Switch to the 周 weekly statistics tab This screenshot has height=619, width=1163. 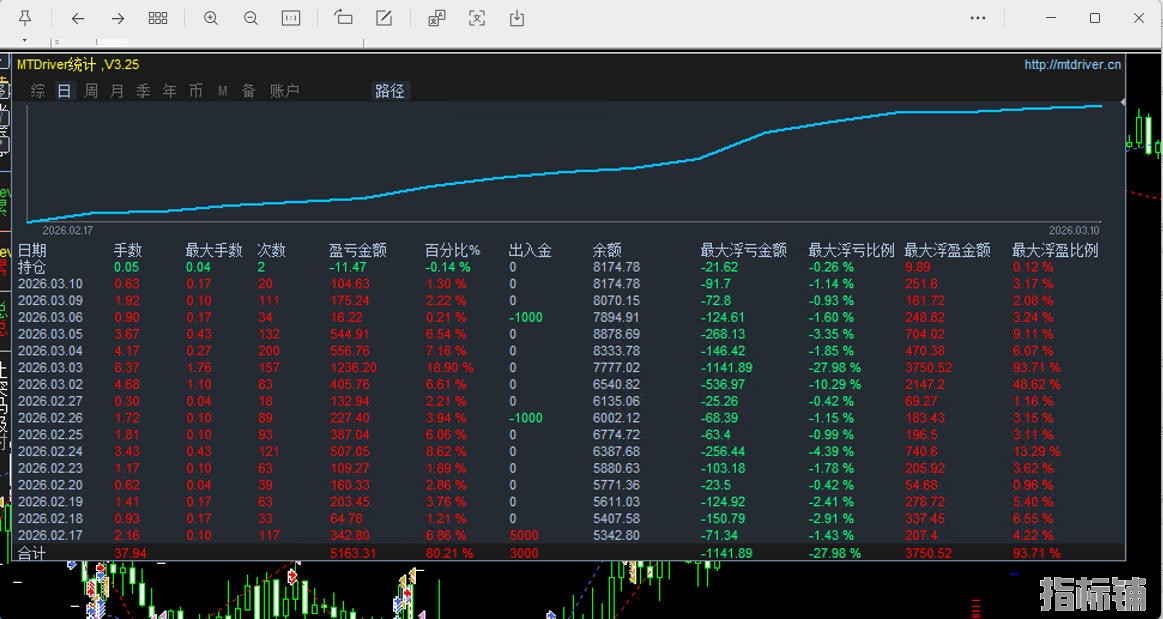[x=91, y=91]
